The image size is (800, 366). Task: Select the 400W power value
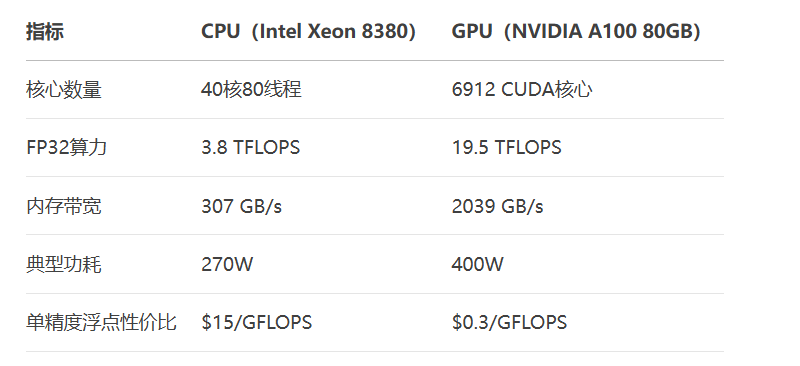click(477, 264)
